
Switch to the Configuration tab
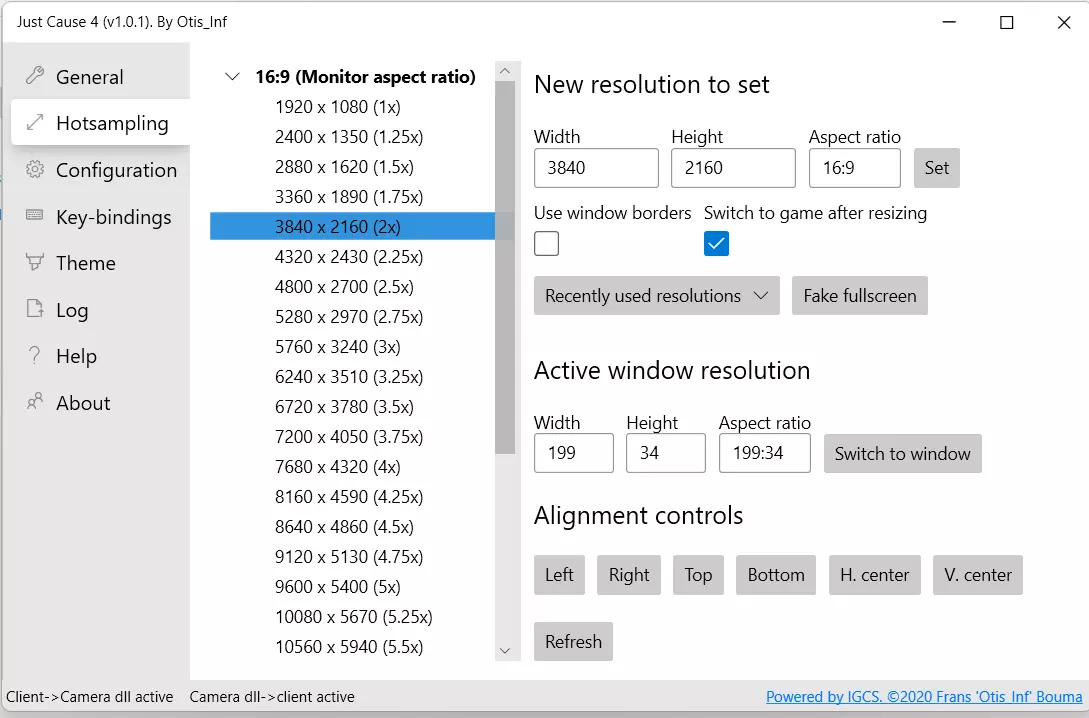point(100,169)
